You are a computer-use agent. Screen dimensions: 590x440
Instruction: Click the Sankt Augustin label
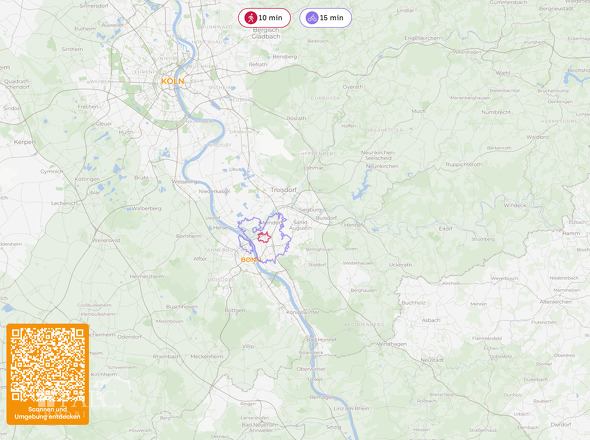point(300,225)
